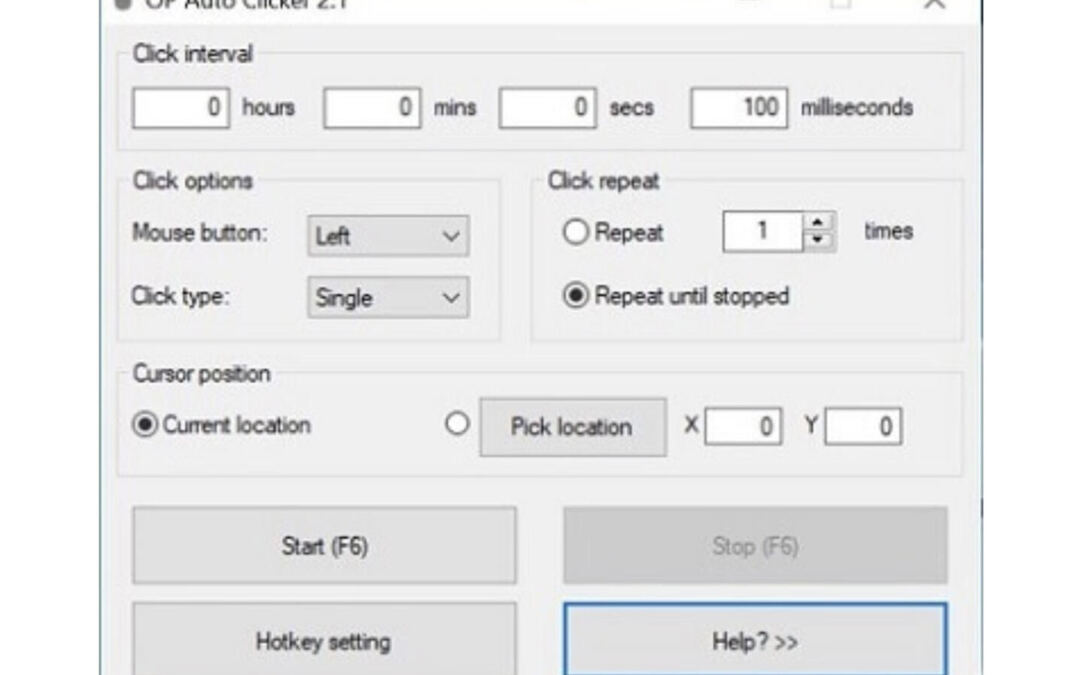Expand the Click type dropdown
This screenshot has height=675, width=1080.
click(x=387, y=298)
